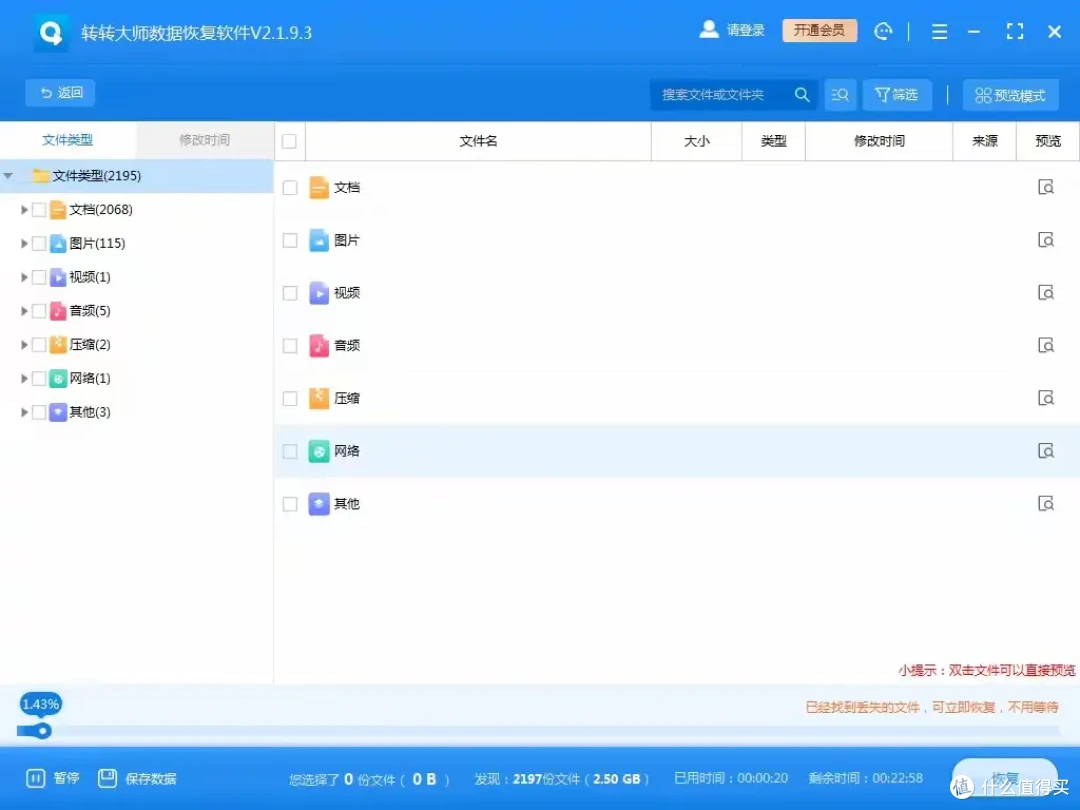The height and width of the screenshot is (810, 1080).
Task: Switch to 预览模式 preview mode
Action: (x=1010, y=95)
